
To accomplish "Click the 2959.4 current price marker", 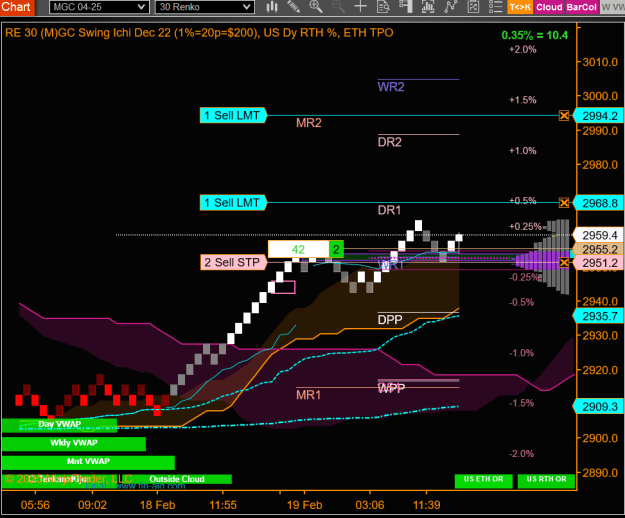I will click(x=599, y=235).
